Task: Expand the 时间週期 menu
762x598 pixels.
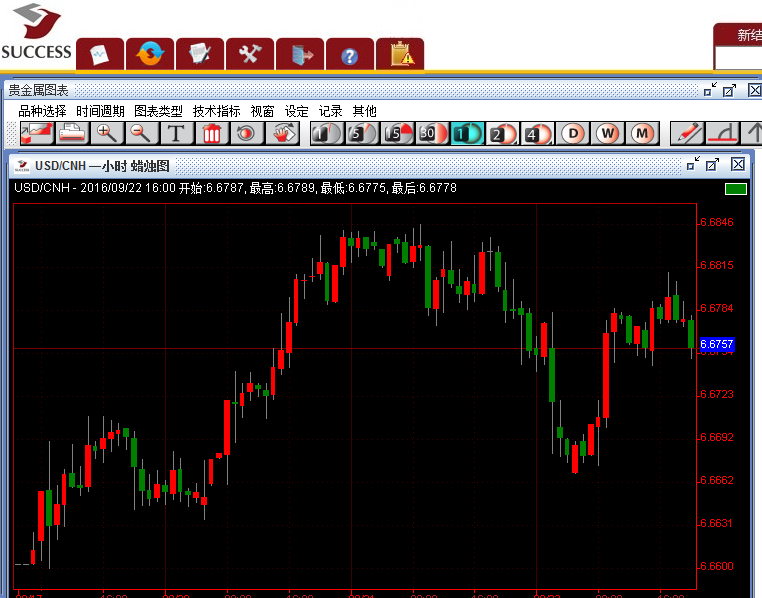Action: 100,111
